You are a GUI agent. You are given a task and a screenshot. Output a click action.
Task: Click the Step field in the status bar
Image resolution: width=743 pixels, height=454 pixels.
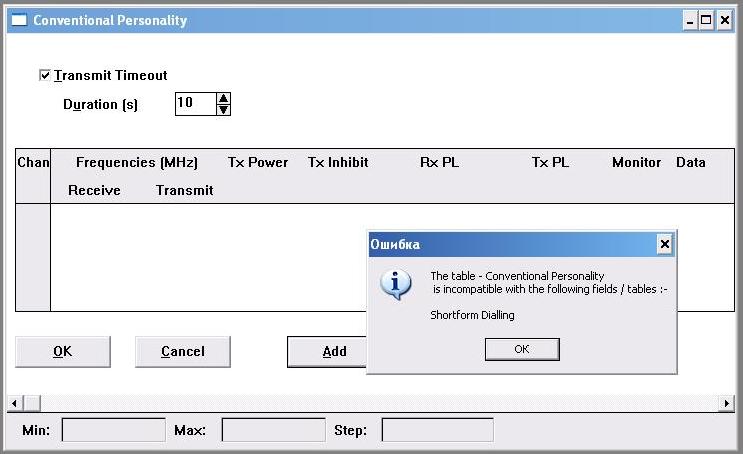[437, 430]
